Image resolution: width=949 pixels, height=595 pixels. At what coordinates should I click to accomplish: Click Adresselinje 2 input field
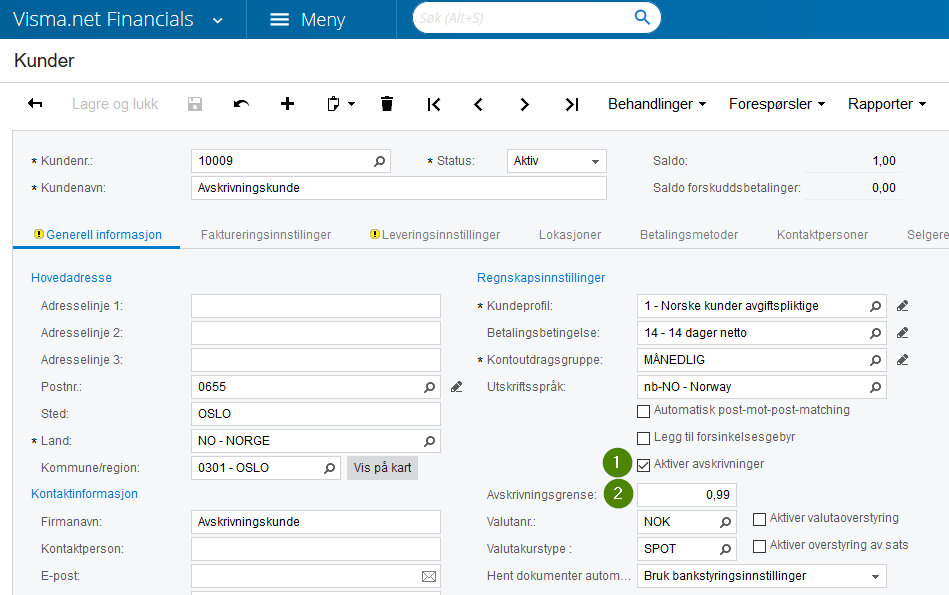(x=316, y=333)
